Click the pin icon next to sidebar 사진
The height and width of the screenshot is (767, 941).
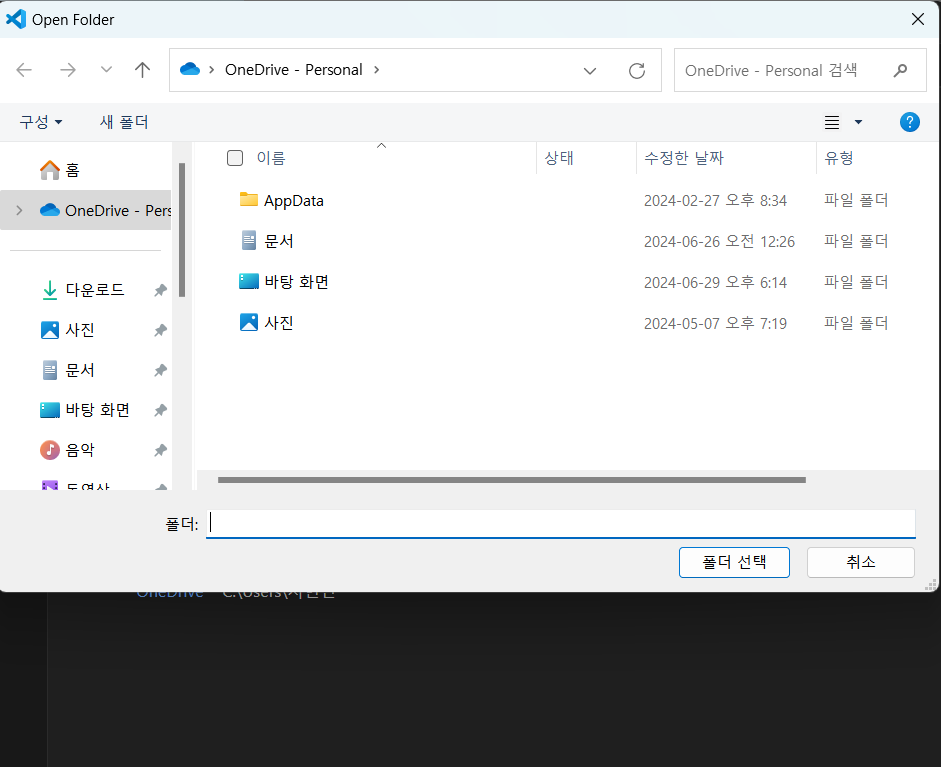[160, 330]
